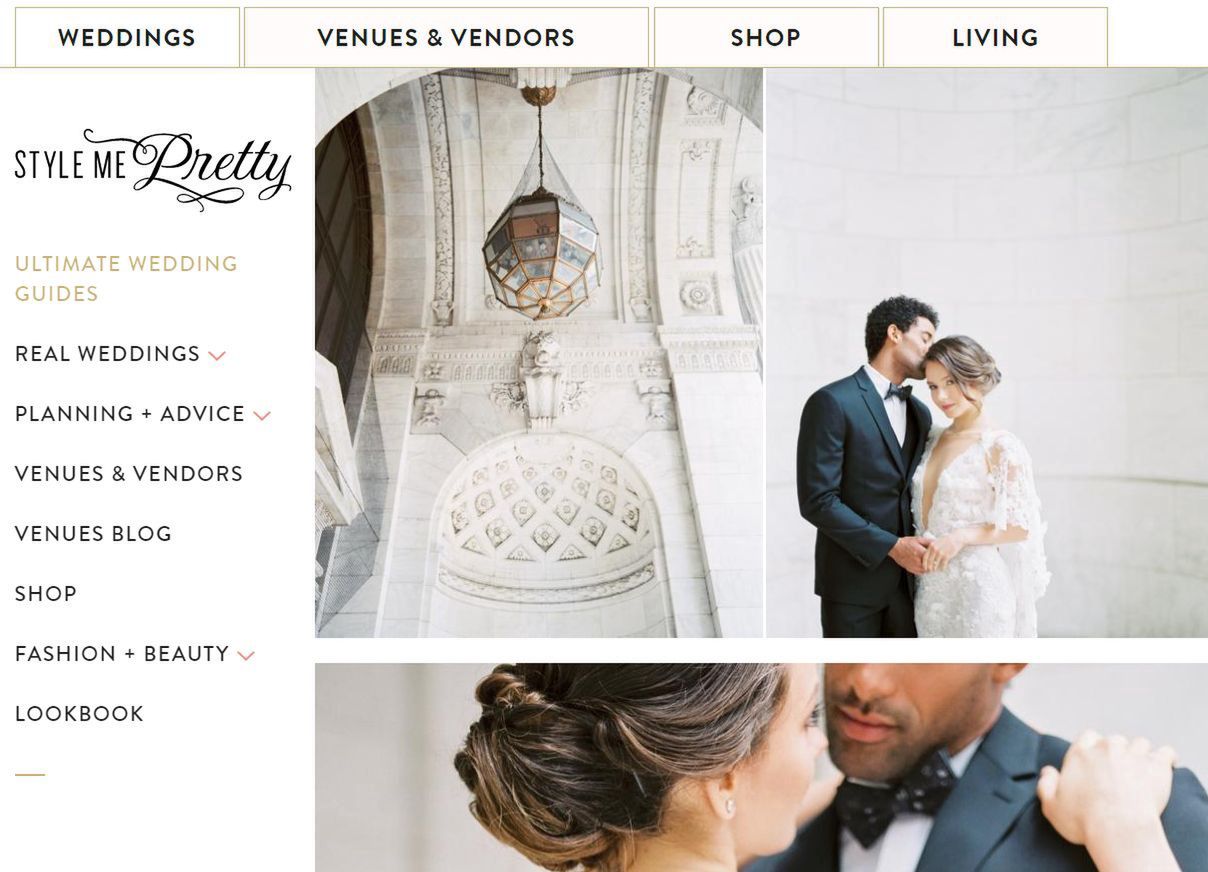Expand the Real Weddings chevron
This screenshot has height=872, width=1208.
tap(217, 356)
